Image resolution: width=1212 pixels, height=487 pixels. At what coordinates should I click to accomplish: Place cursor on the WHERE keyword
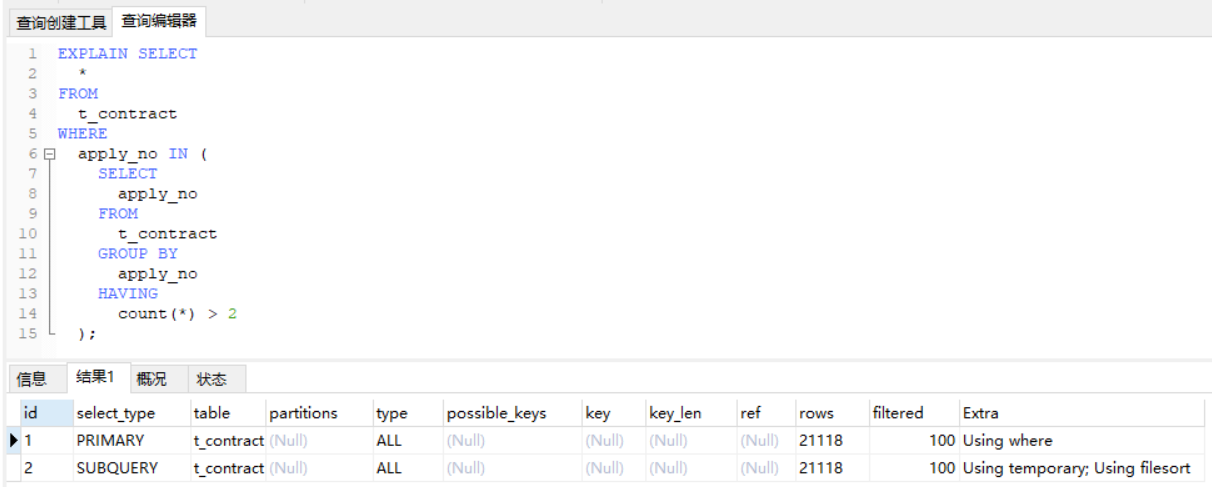click(82, 134)
